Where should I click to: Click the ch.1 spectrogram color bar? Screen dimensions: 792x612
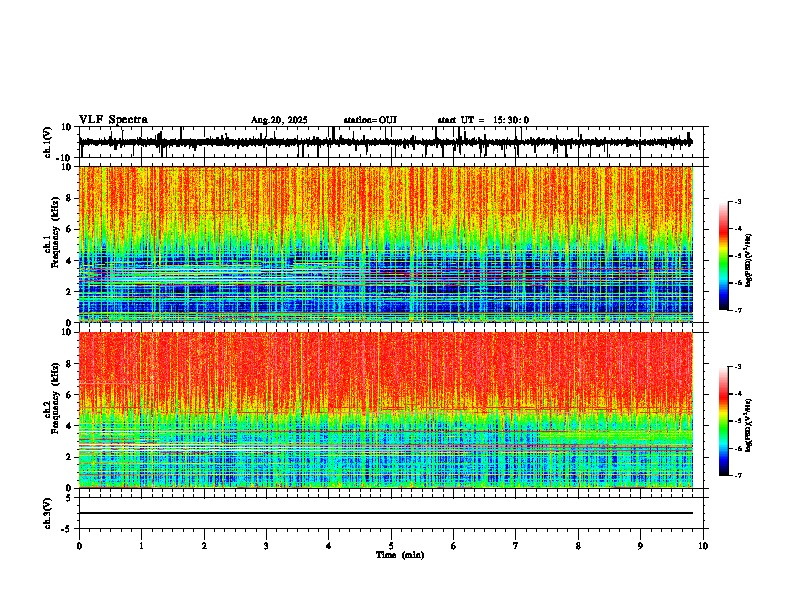click(x=723, y=256)
